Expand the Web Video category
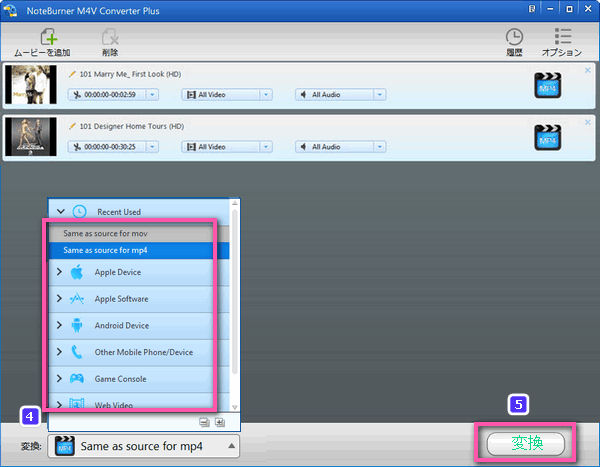 pyautogui.click(x=59, y=405)
